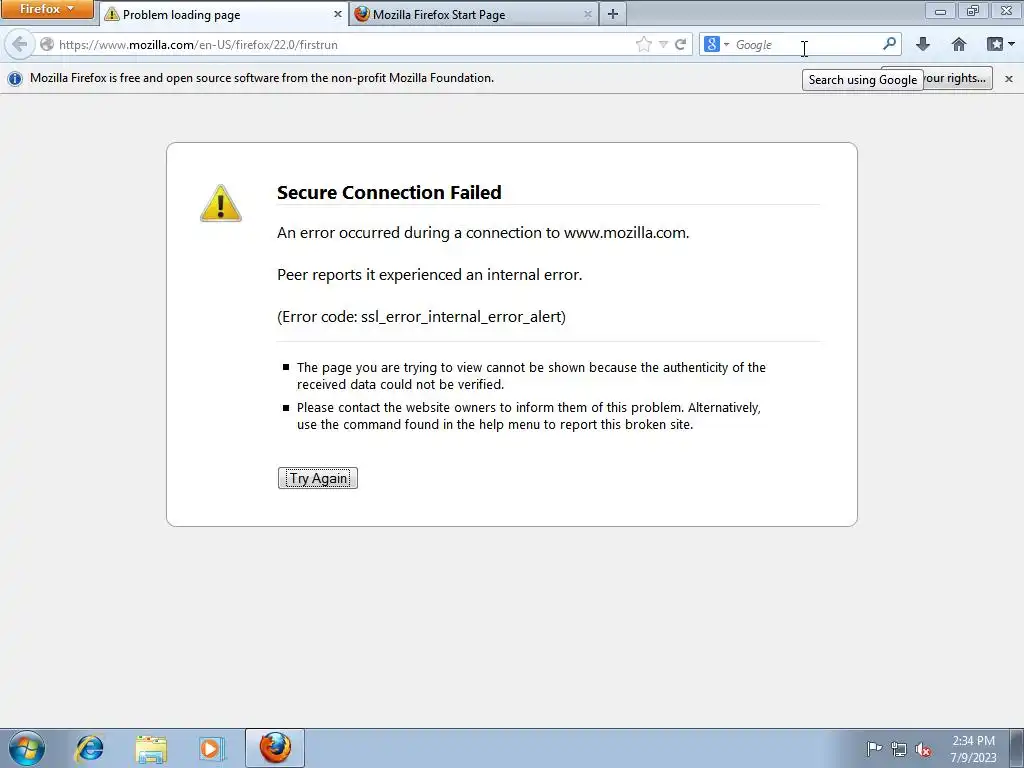Go to the Home page icon
This screenshot has width=1024, height=768.
pyautogui.click(x=959, y=44)
